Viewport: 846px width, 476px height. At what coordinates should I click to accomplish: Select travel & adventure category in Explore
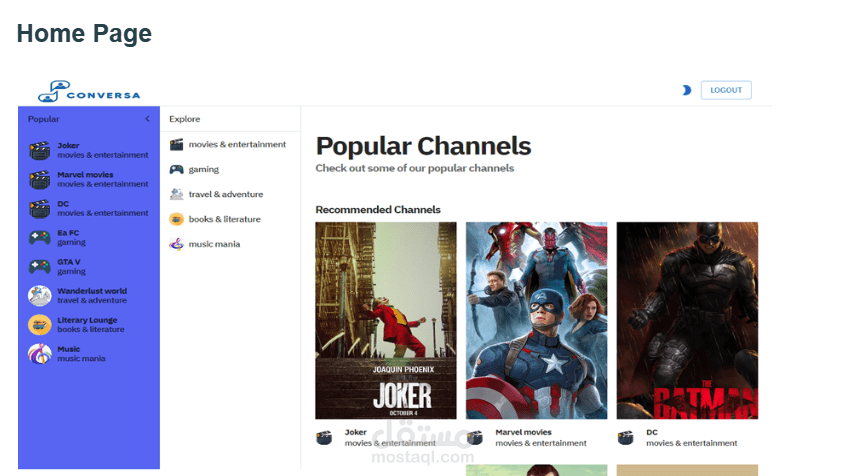click(x=226, y=194)
